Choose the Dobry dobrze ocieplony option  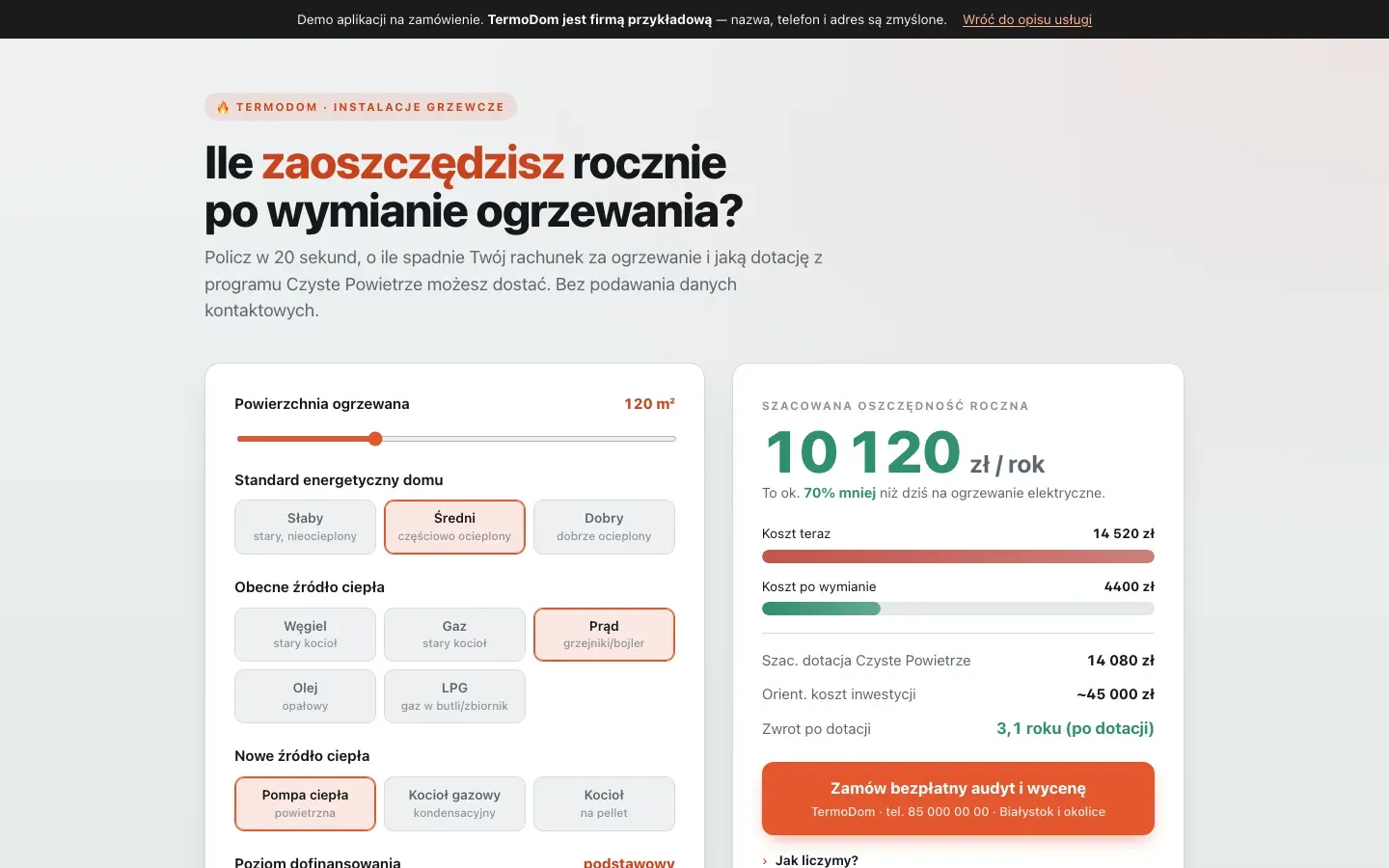click(604, 527)
